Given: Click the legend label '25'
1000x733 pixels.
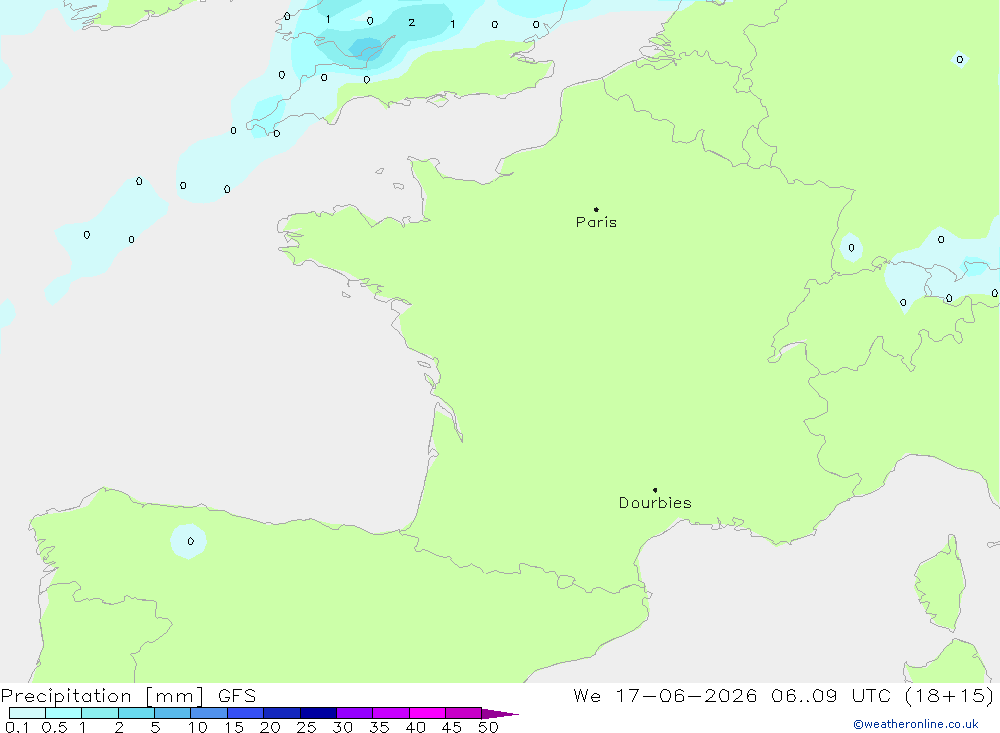Looking at the screenshot, I should (306, 727).
